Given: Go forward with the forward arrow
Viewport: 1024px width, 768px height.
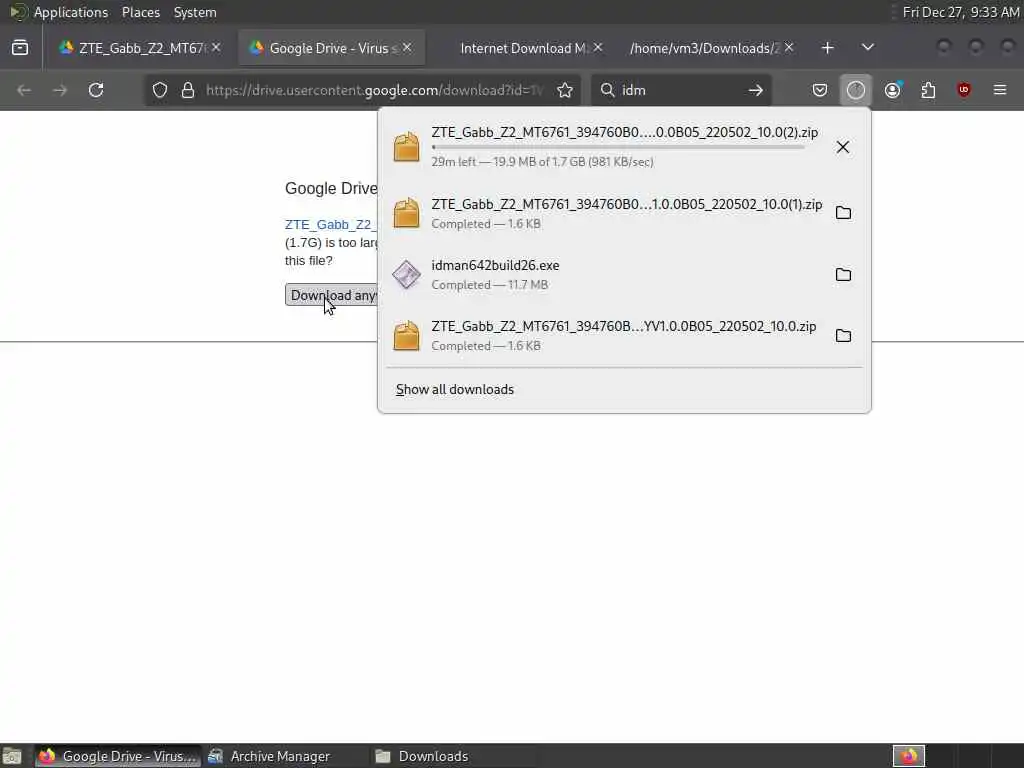Looking at the screenshot, I should tap(60, 90).
